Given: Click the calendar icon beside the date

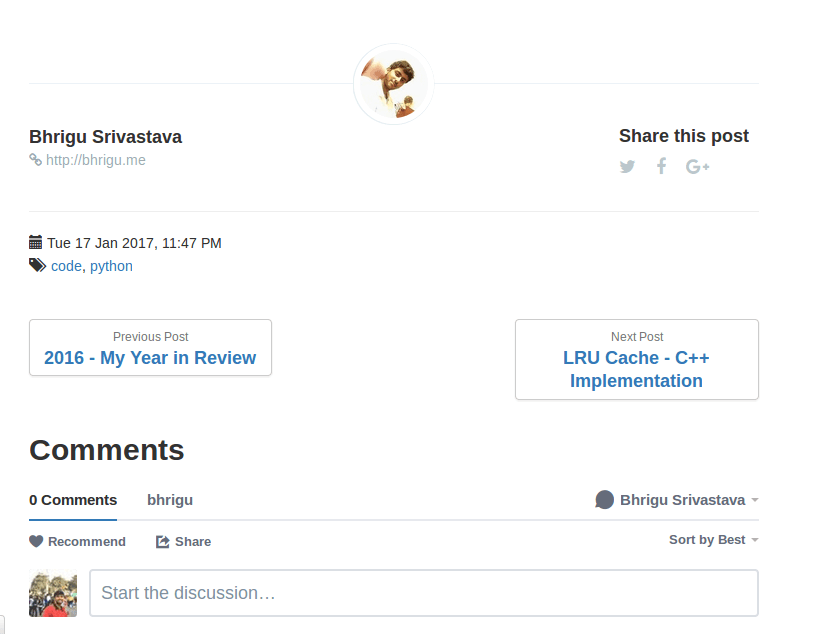Looking at the screenshot, I should click(36, 242).
